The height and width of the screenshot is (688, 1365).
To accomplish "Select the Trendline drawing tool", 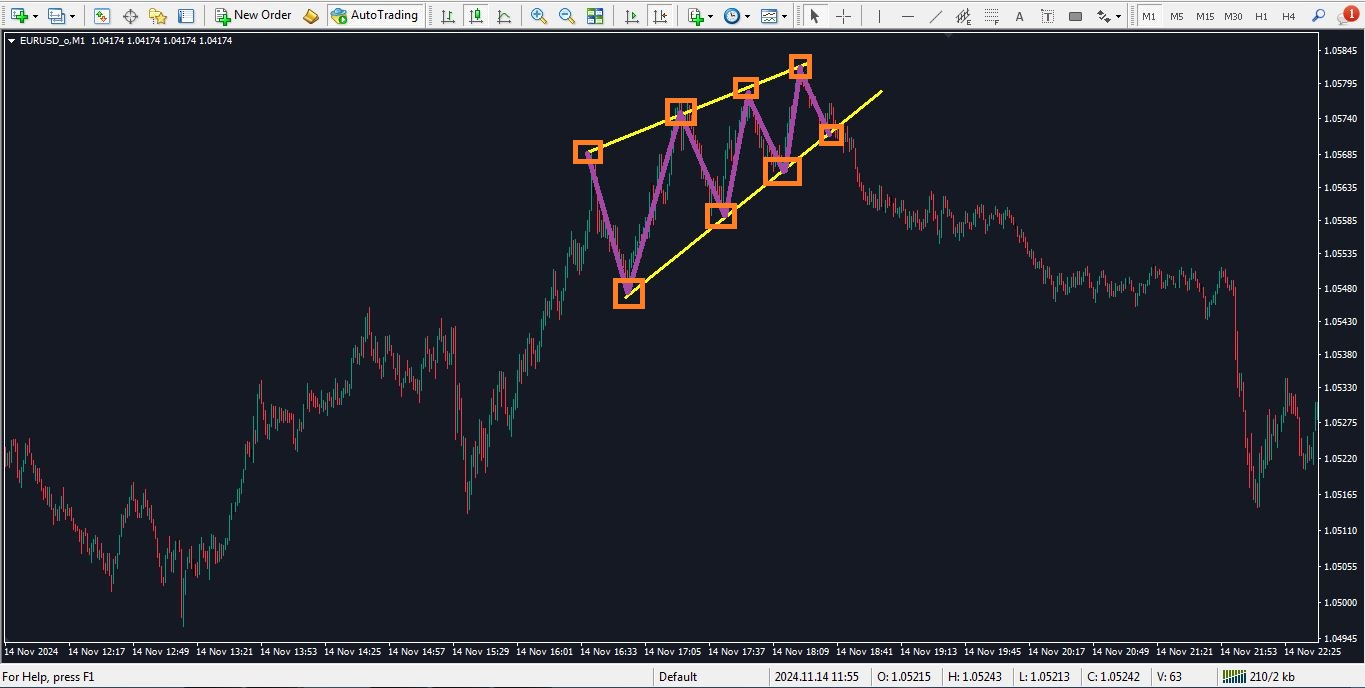I will pos(935,16).
